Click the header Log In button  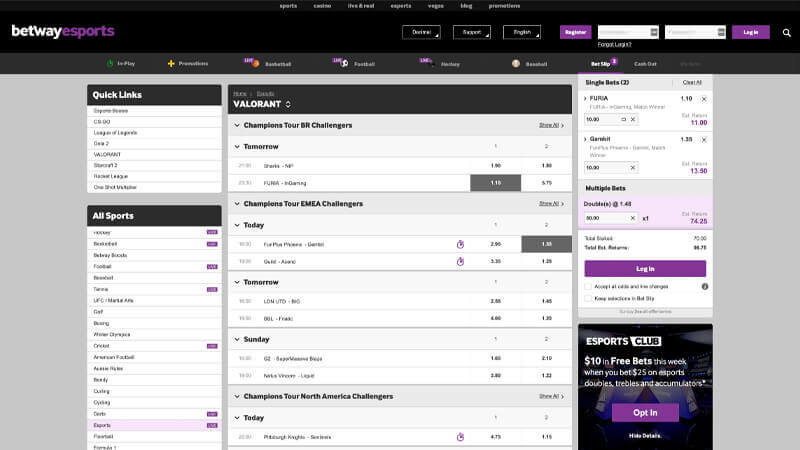pos(751,32)
